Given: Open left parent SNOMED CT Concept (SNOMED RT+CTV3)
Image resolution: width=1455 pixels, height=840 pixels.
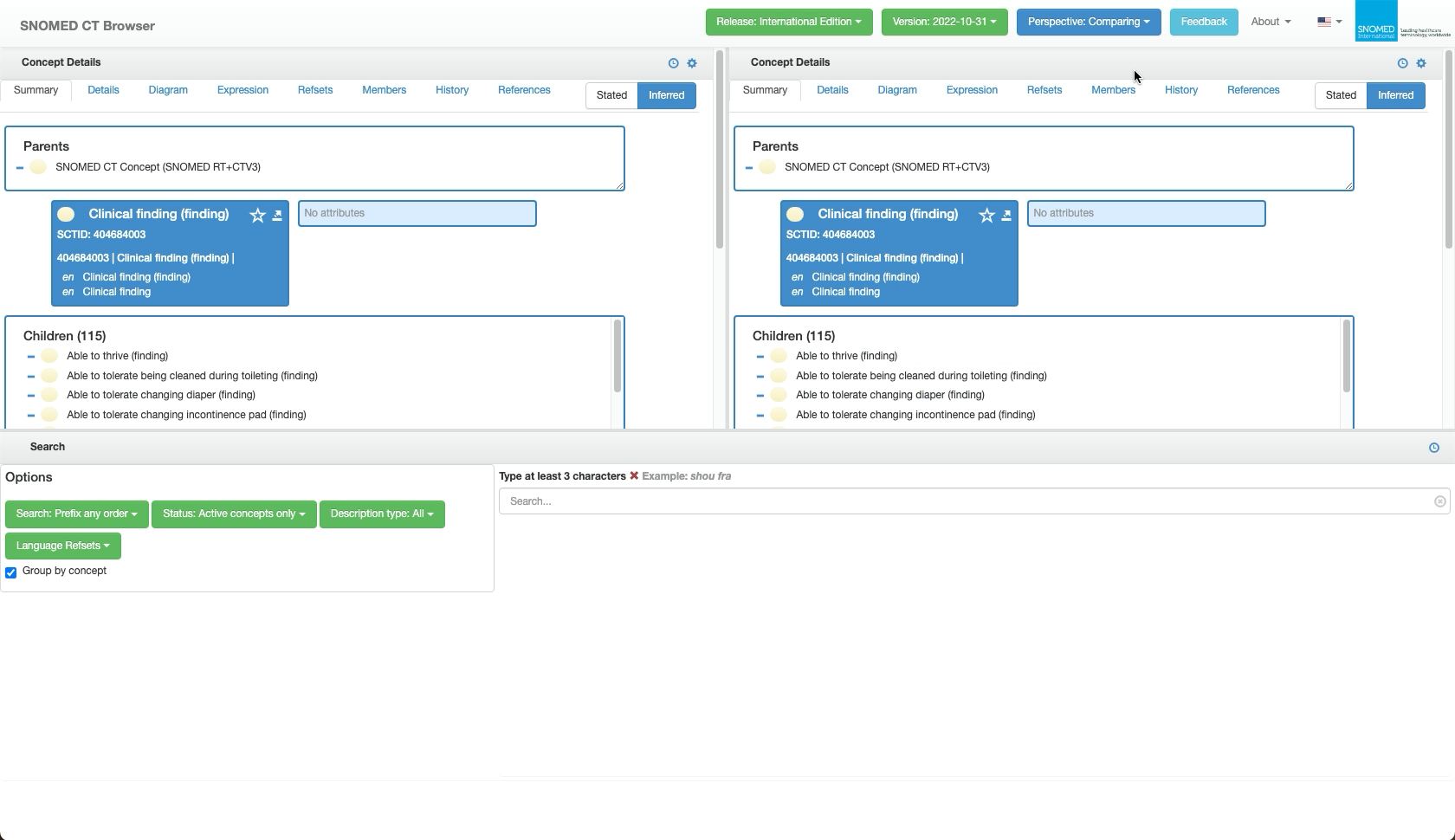Looking at the screenshot, I should (x=158, y=167).
